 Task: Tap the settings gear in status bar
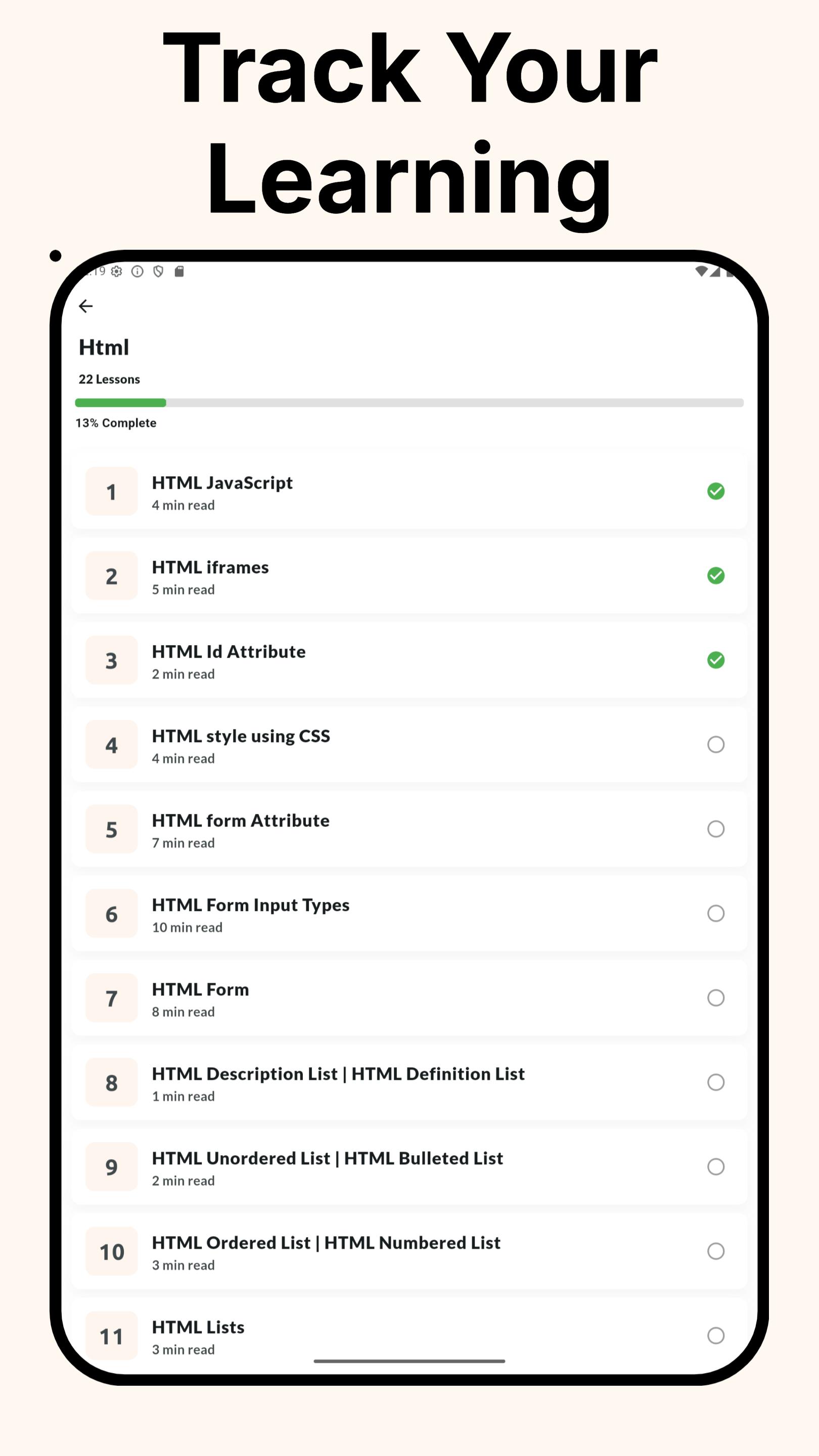click(x=116, y=272)
